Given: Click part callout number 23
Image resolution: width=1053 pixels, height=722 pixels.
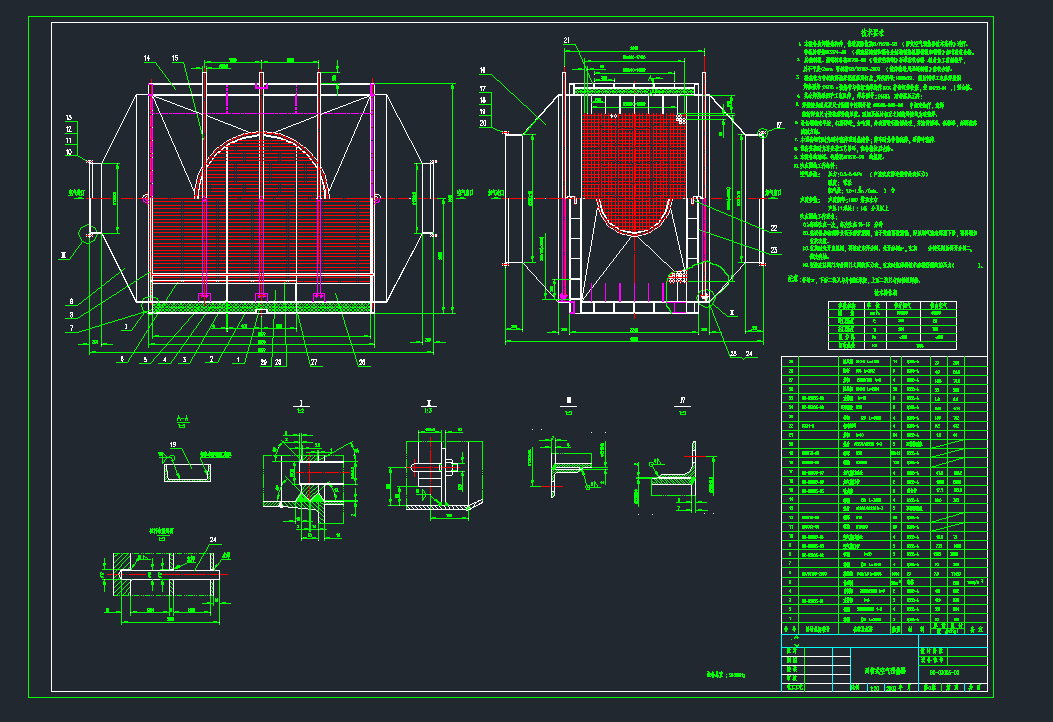Looking at the screenshot, I should click(773, 248).
